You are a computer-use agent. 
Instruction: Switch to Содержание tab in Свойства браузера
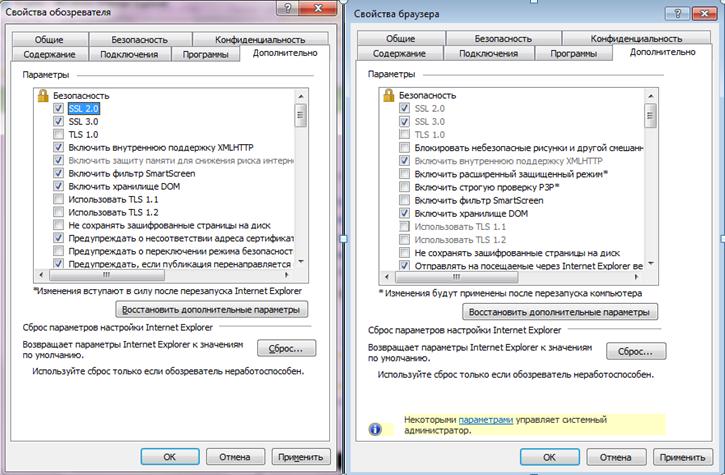(399, 53)
